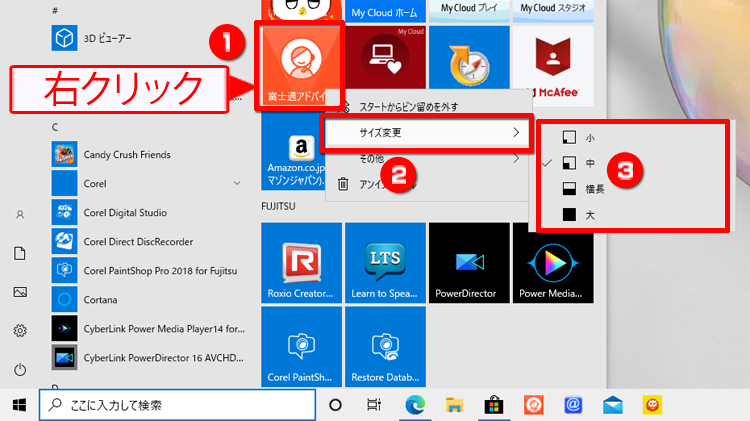This screenshot has height=421, width=750.
Task: Open the McAfee tile
Action: point(553,66)
